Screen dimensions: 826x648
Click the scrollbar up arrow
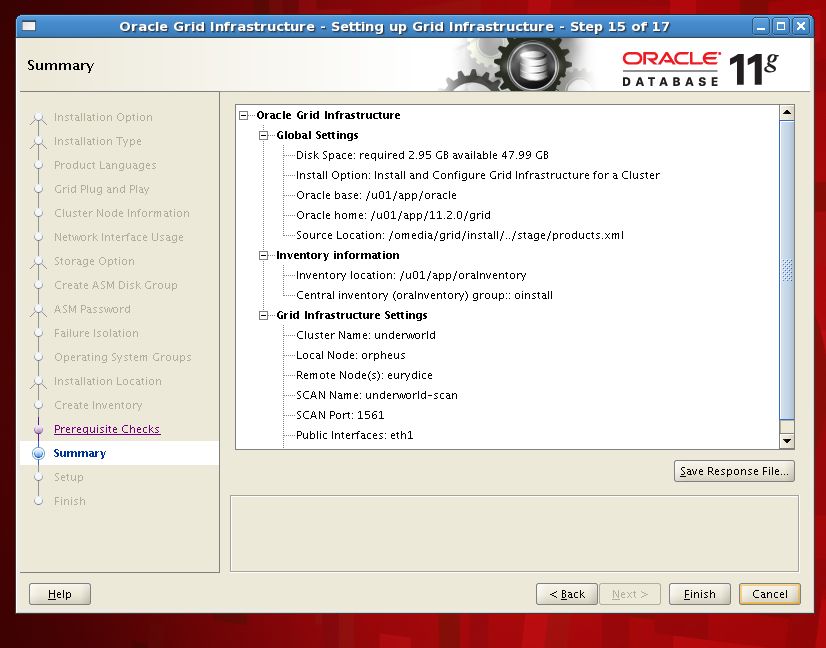(x=787, y=113)
